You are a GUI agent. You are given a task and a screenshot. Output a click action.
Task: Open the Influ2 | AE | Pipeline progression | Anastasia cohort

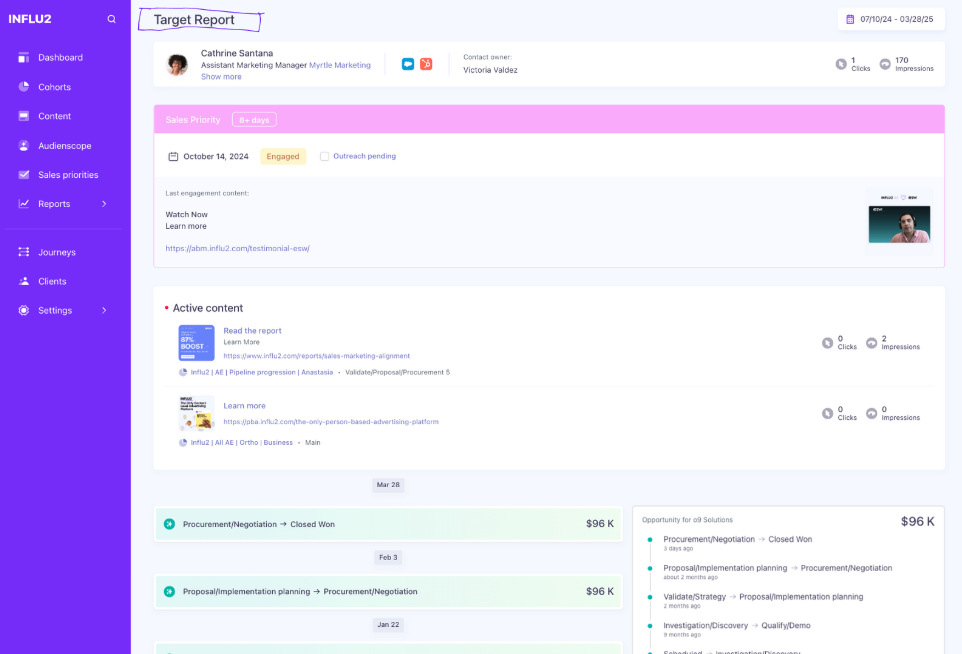coord(262,372)
